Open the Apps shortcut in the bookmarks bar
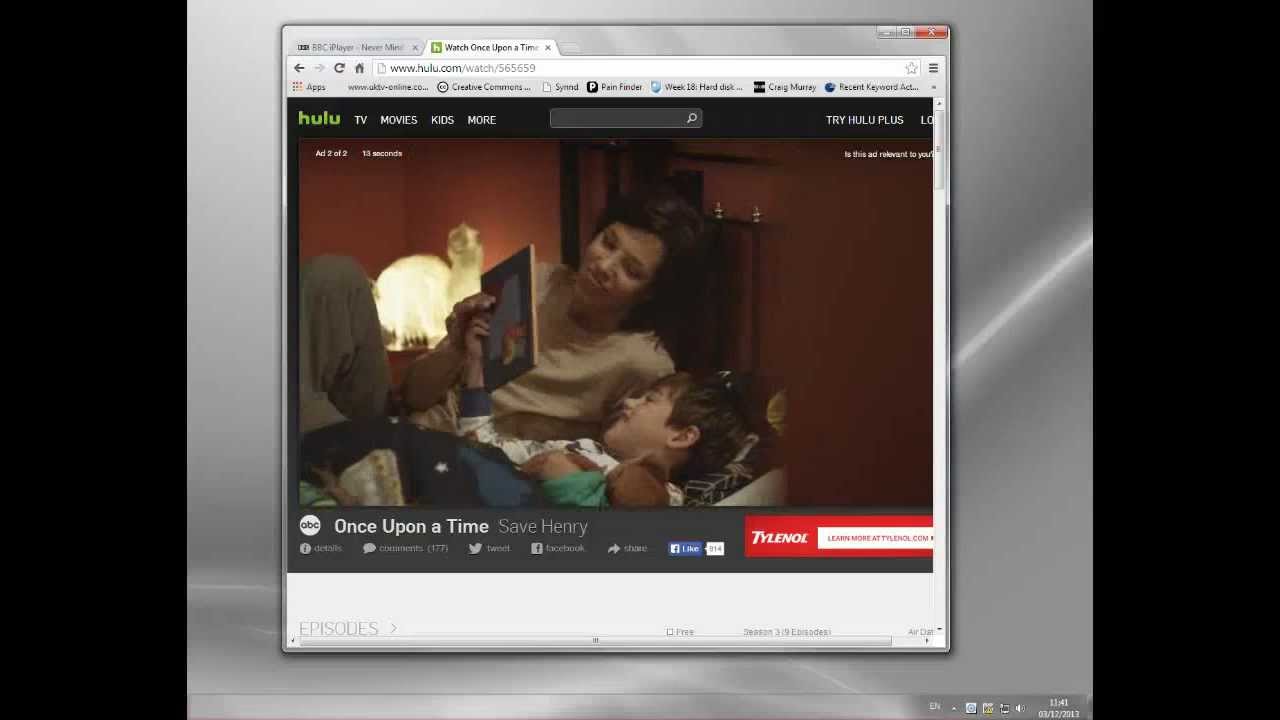This screenshot has height=720, width=1280. [309, 87]
